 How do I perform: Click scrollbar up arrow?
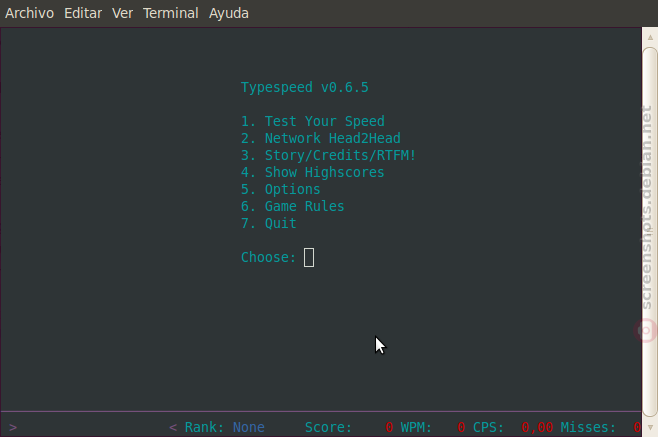pyautogui.click(x=650, y=37)
